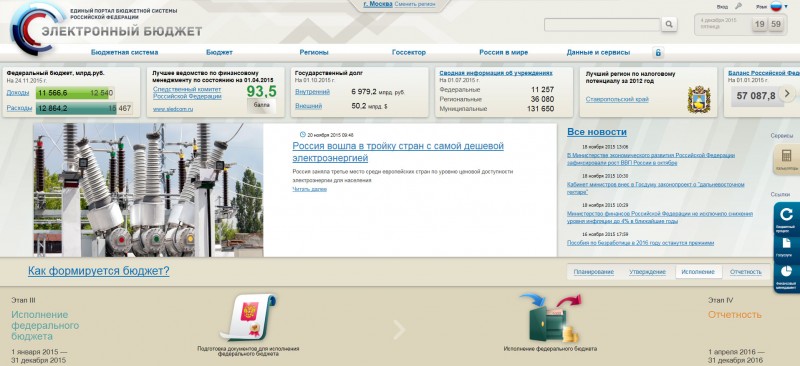Open the financial management pie chart icon
This screenshot has width=800, height=366.
point(786,278)
